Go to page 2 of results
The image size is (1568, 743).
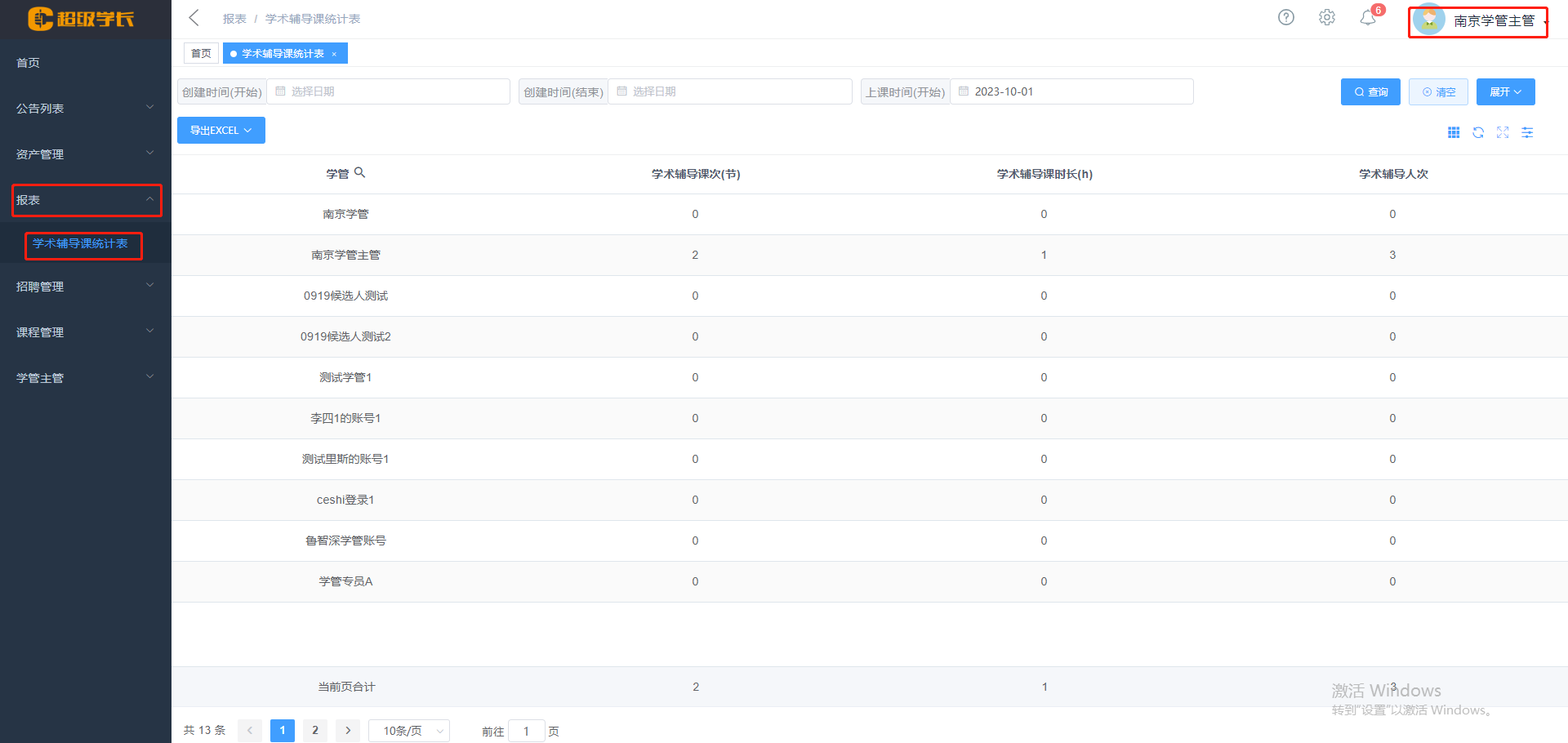coord(314,731)
